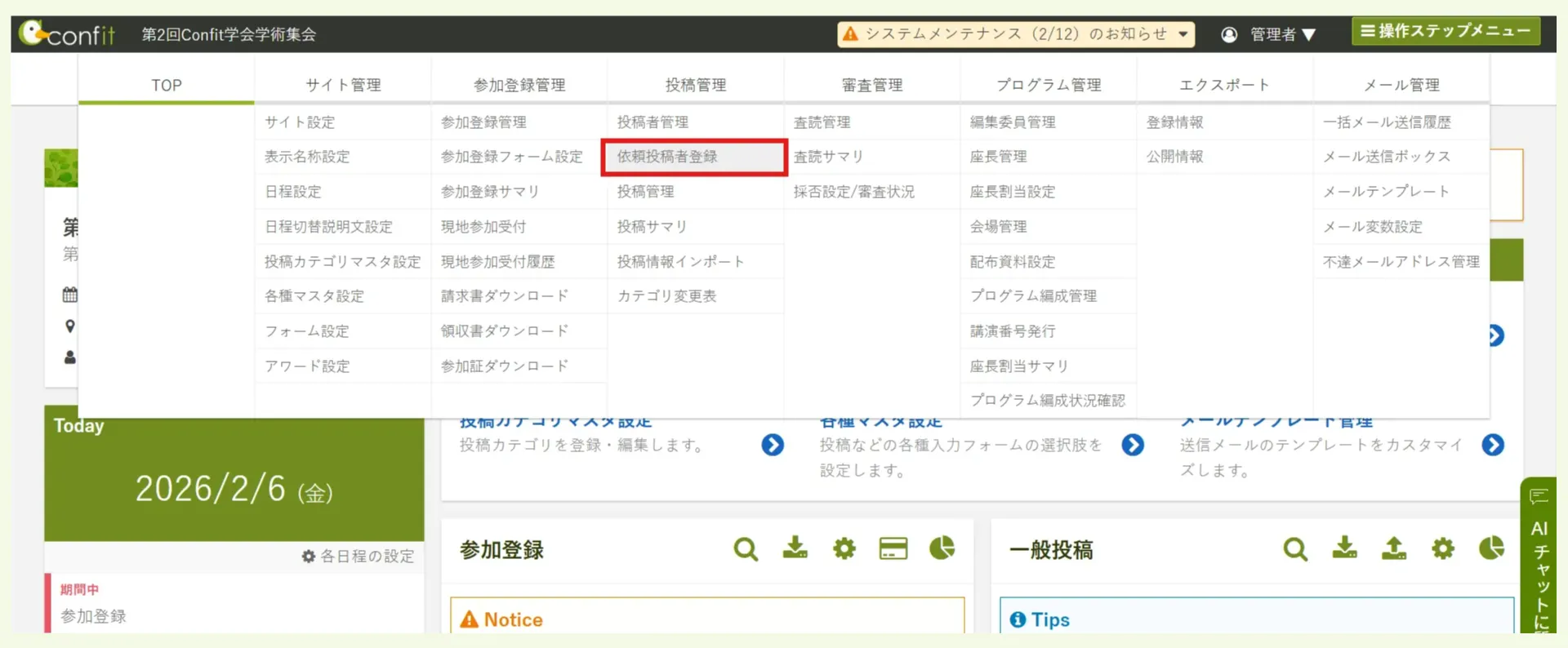This screenshot has height=648, width=1568.
Task: Select フォーム設定 menu entry
Action: 343,331
